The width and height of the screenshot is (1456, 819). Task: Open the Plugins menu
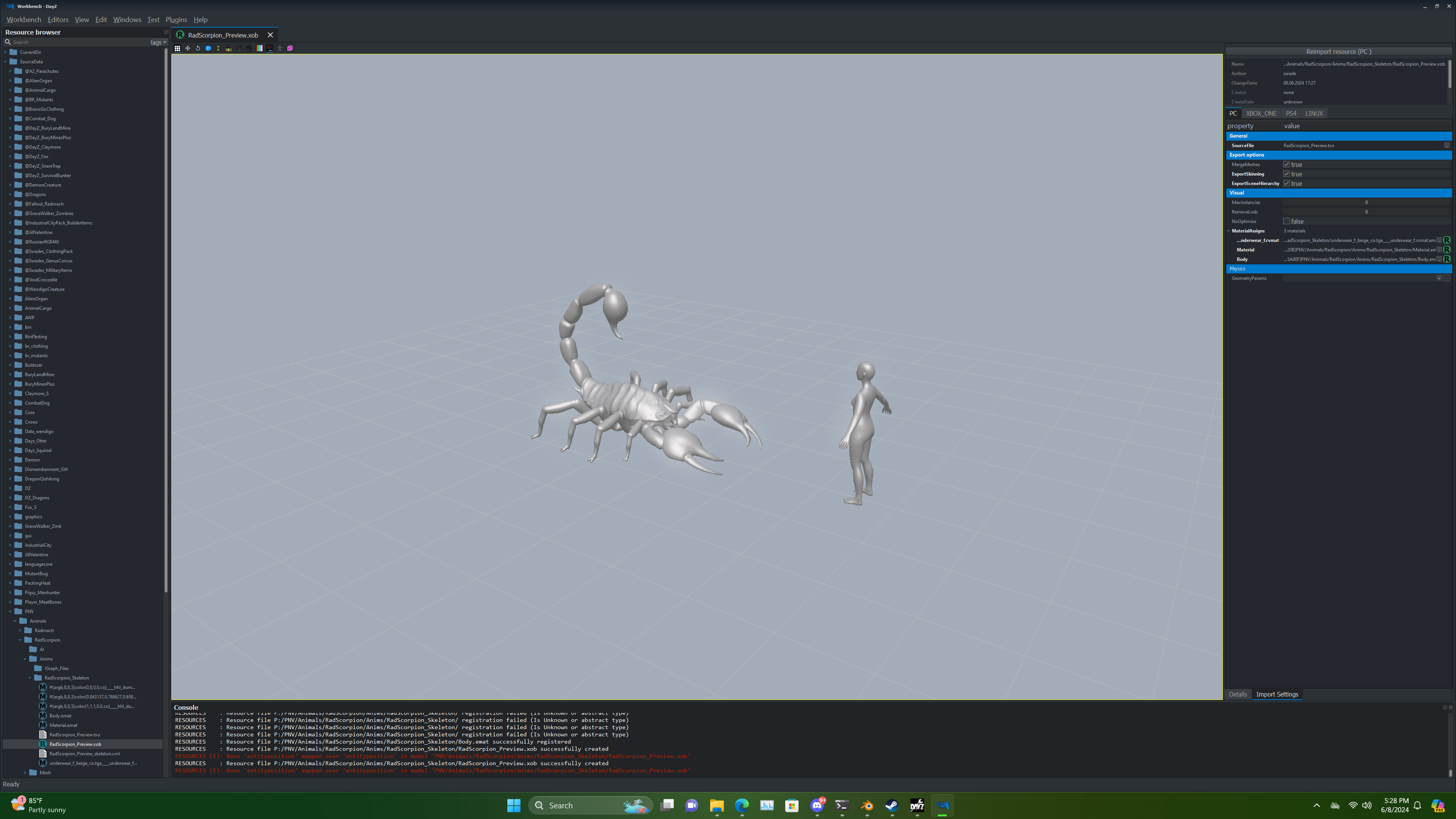click(x=176, y=19)
